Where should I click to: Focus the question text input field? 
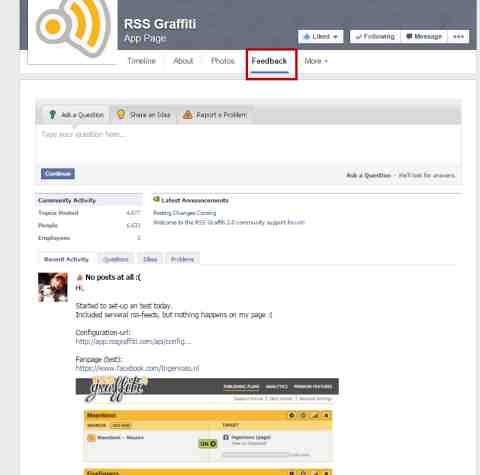tap(248, 144)
